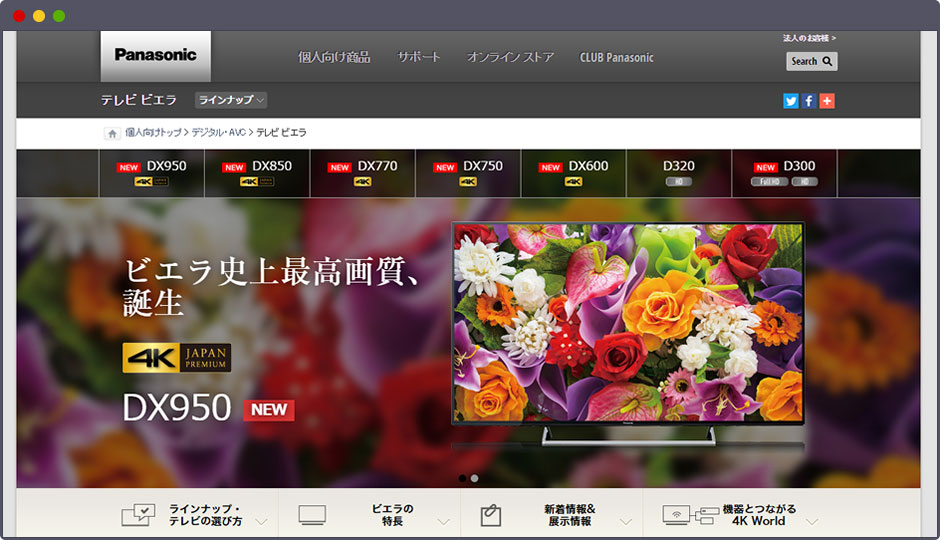Image resolution: width=940 pixels, height=540 pixels.
Task: Click the Panasonic logo
Action: 155,55
